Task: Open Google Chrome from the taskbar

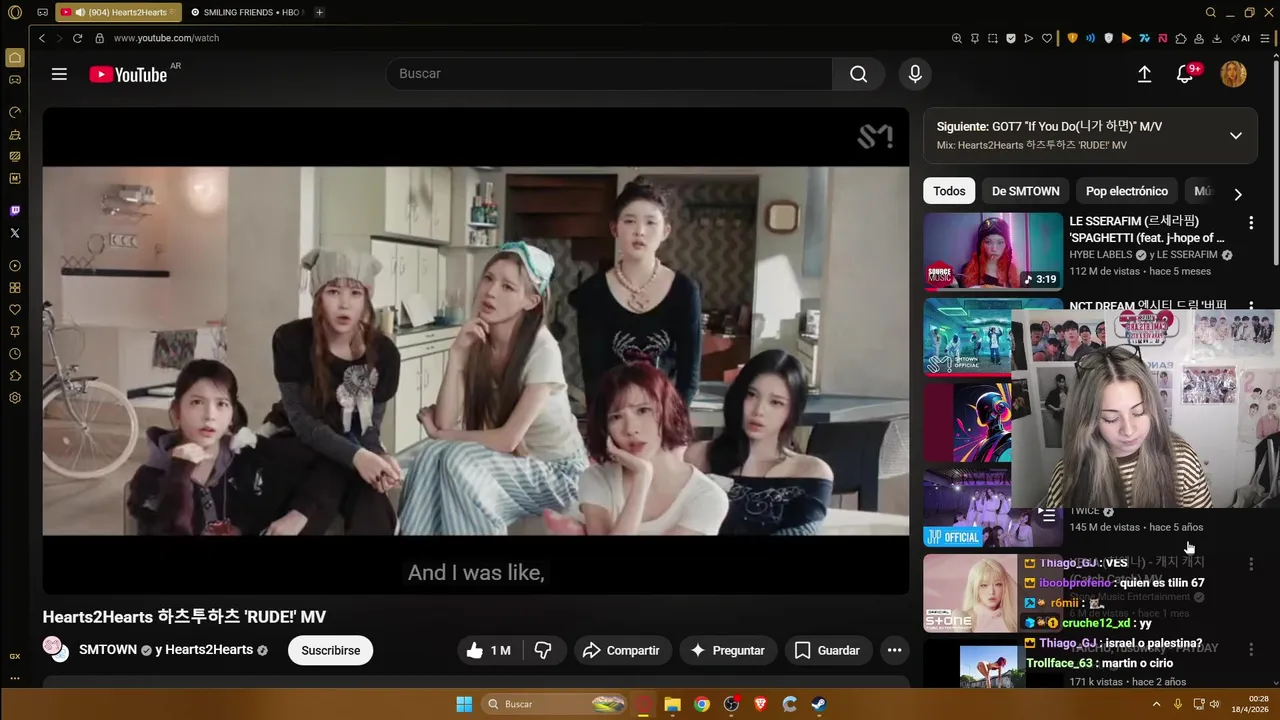Action: pyautogui.click(x=702, y=704)
